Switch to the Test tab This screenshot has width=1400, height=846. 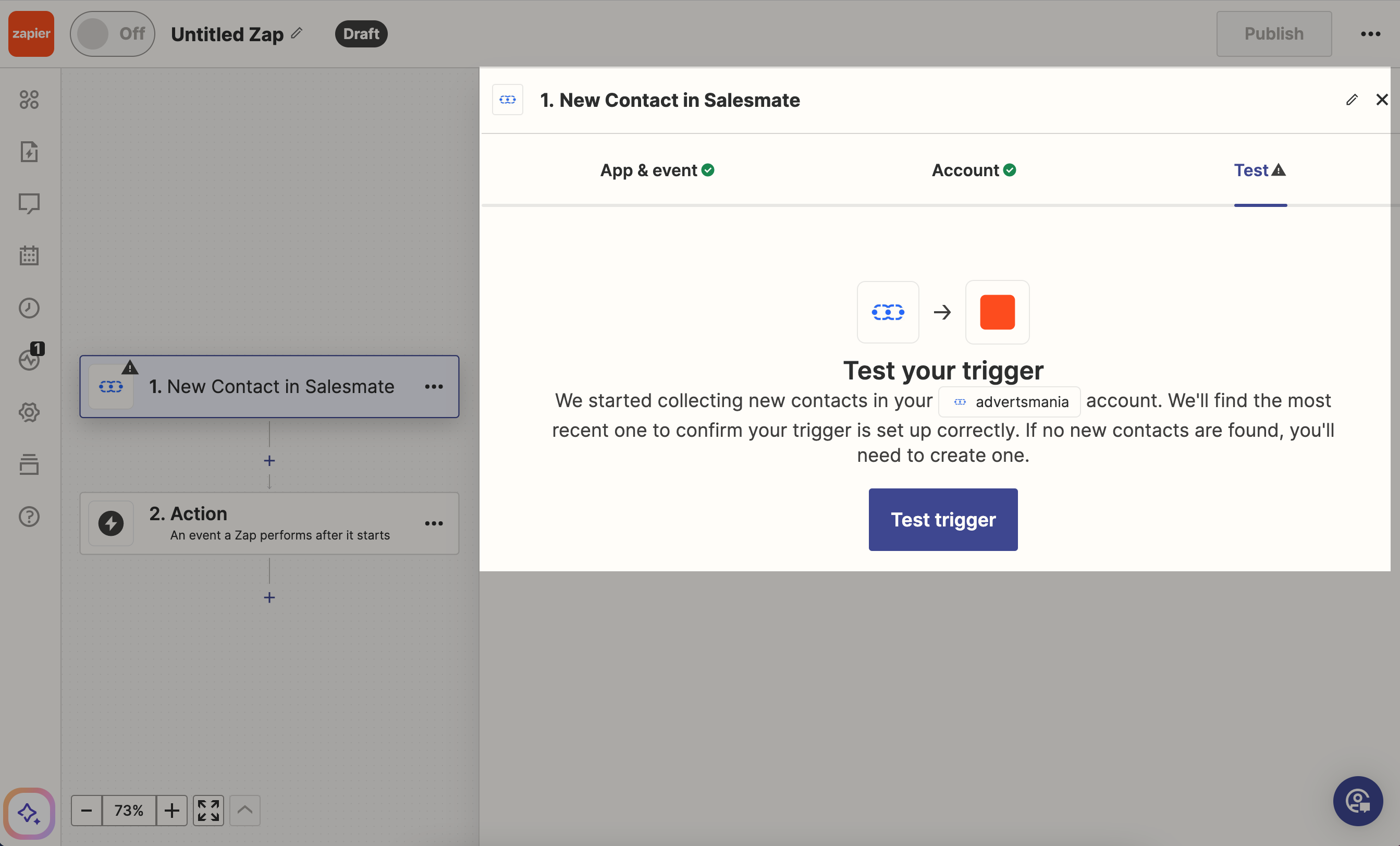pos(1260,170)
